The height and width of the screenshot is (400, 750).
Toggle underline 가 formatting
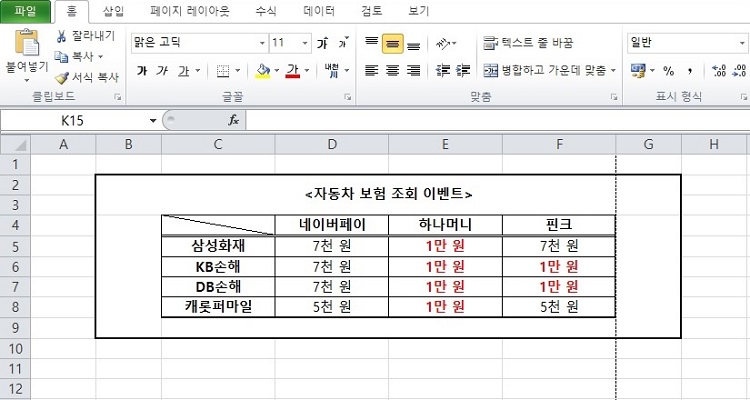tap(183, 71)
